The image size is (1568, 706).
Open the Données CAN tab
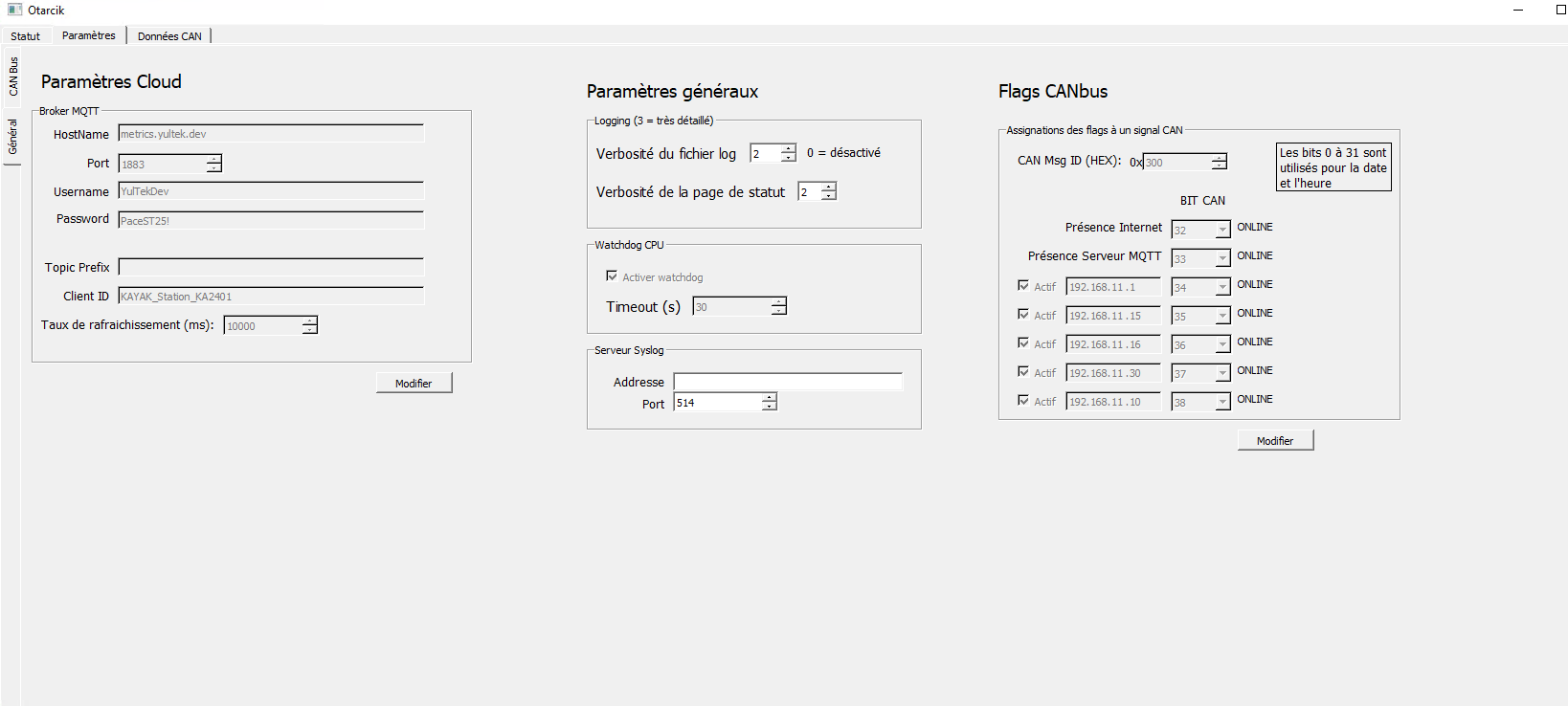pos(169,36)
